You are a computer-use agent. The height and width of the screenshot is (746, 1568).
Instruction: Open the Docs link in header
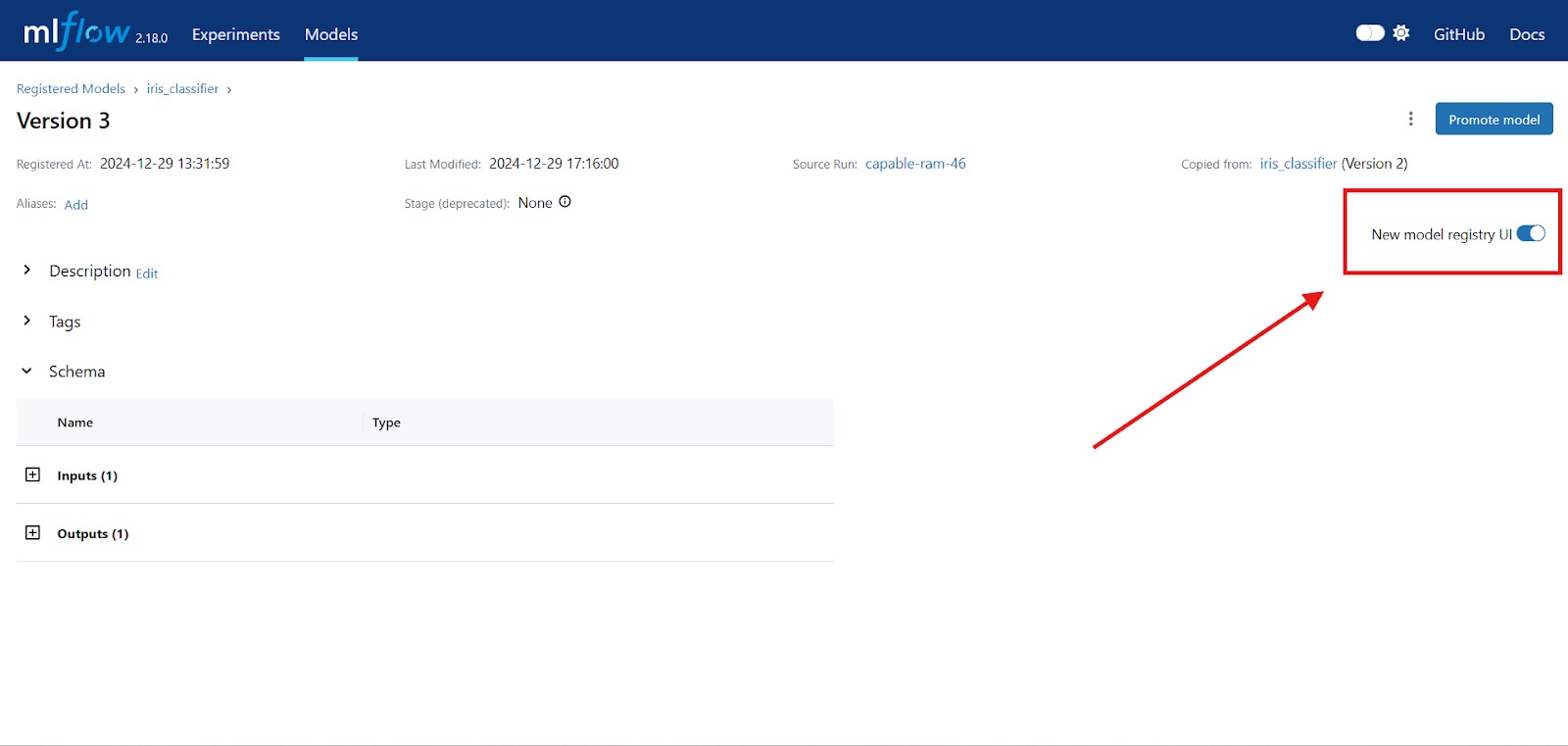point(1526,34)
